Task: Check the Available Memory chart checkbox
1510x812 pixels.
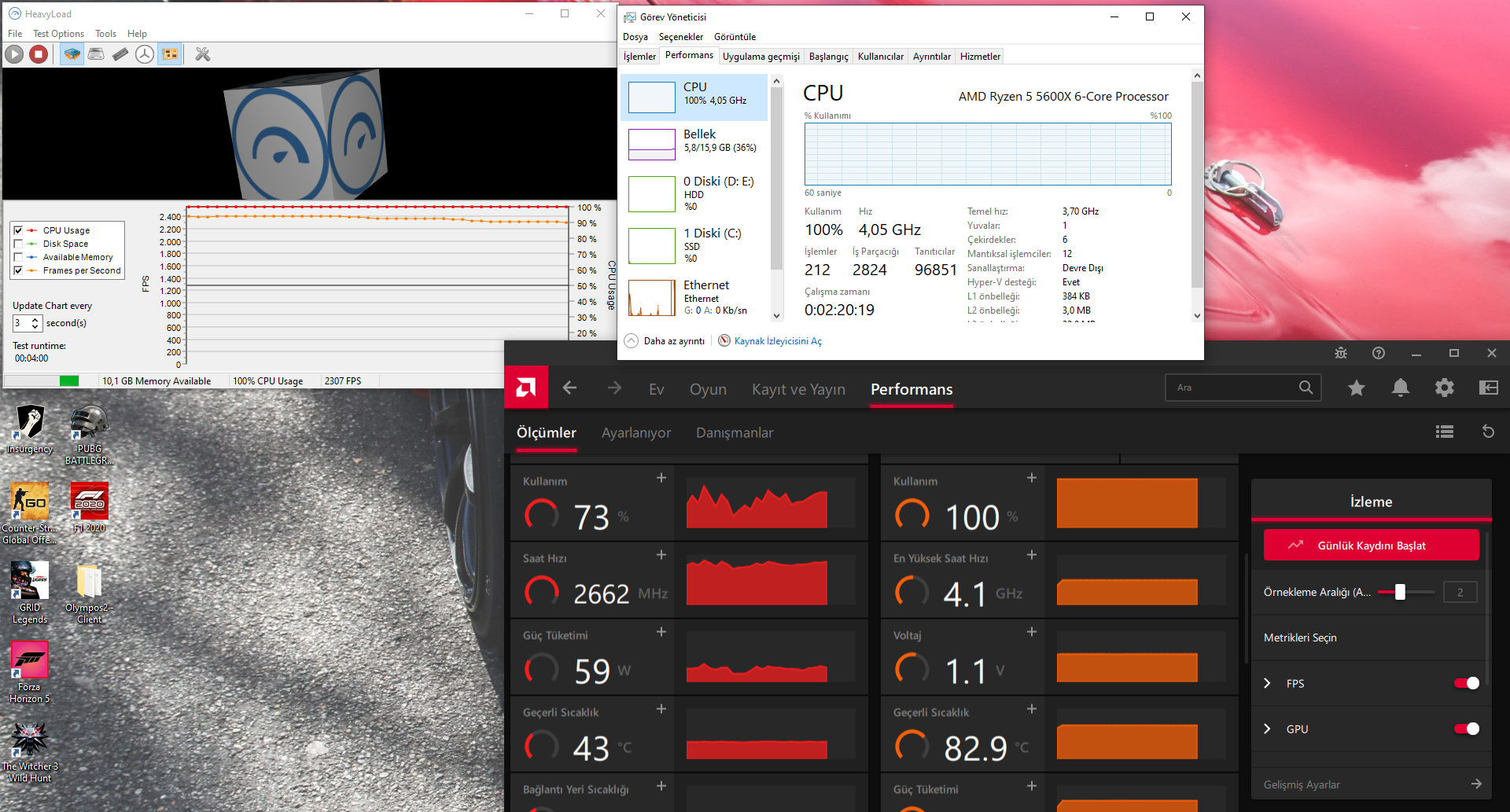Action: 18,257
